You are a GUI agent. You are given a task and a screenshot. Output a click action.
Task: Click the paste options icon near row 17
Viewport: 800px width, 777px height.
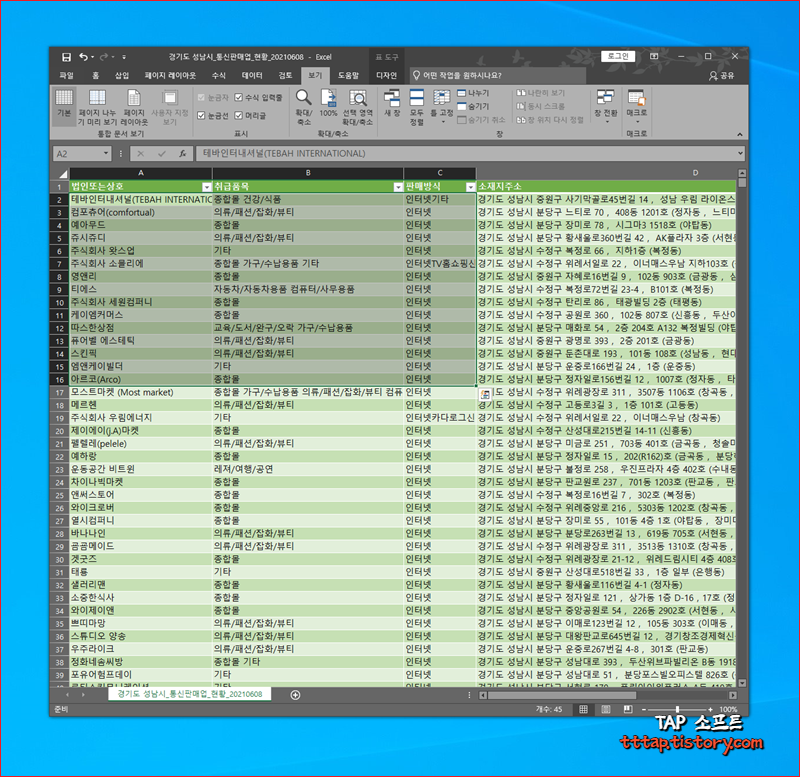pyautogui.click(x=485, y=394)
